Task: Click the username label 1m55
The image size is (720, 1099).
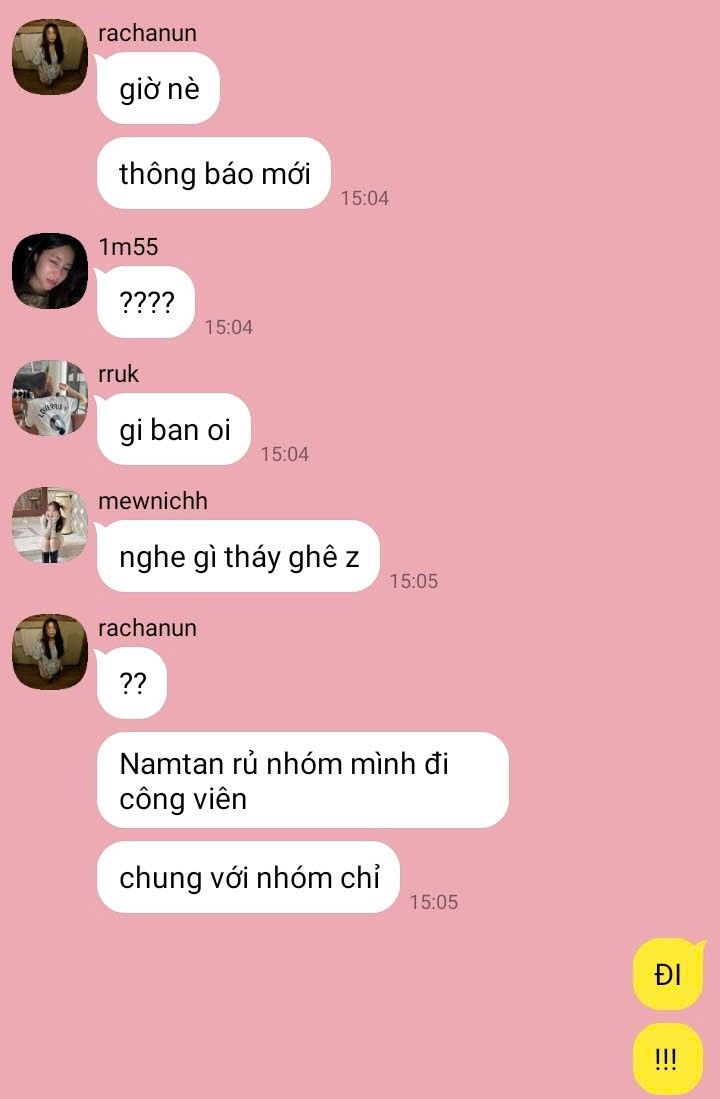Action: (128, 247)
